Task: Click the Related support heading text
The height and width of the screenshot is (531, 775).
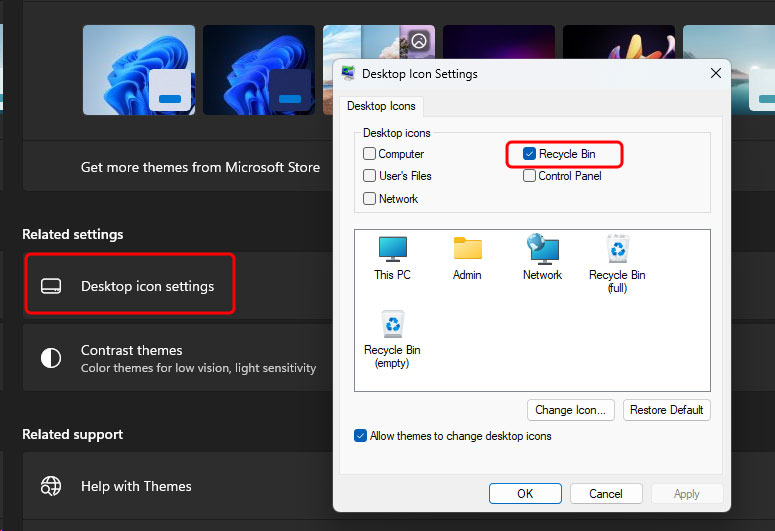Action: point(73,434)
